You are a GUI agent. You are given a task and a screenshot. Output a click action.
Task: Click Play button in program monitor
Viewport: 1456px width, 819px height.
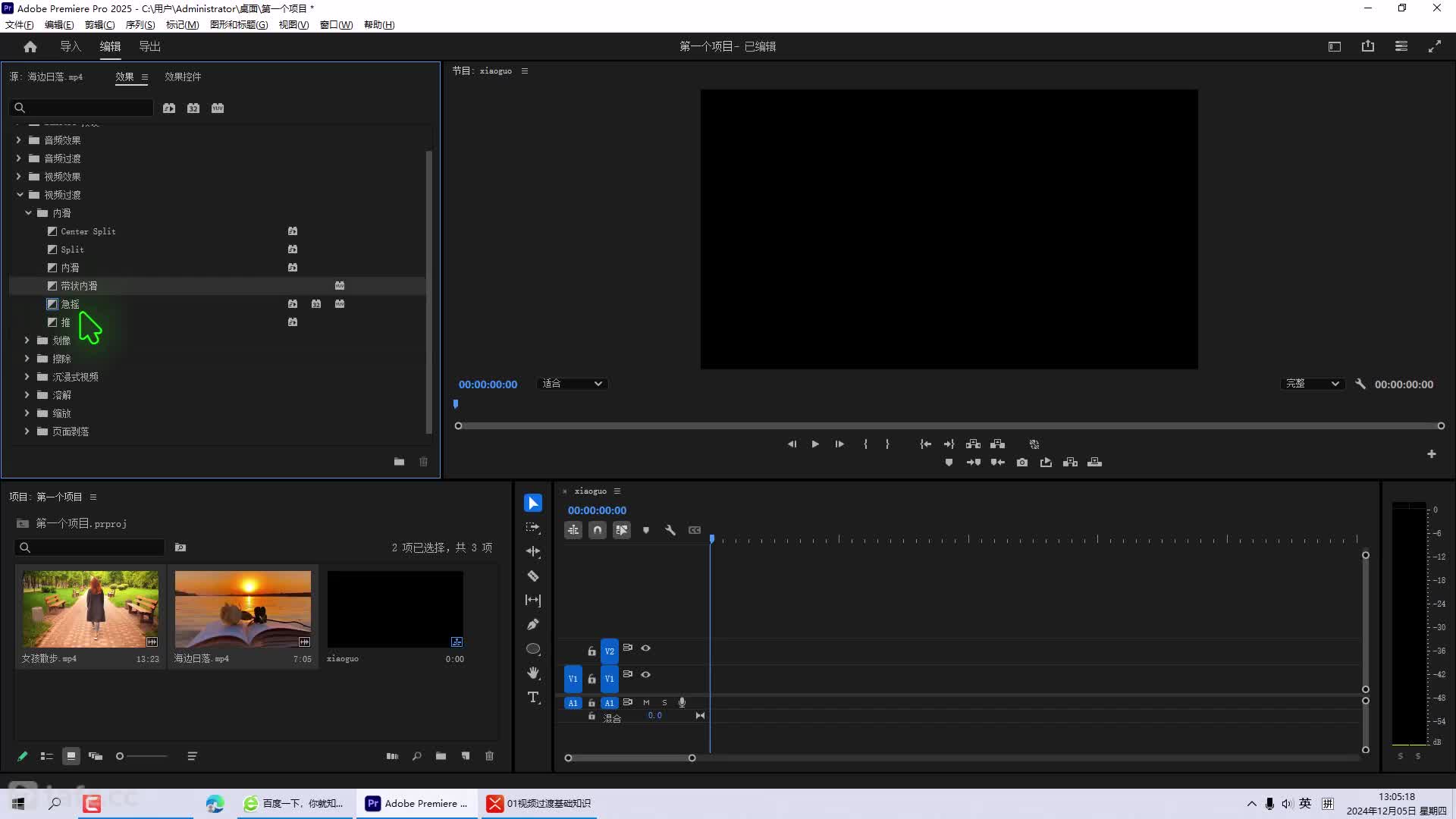pyautogui.click(x=815, y=444)
